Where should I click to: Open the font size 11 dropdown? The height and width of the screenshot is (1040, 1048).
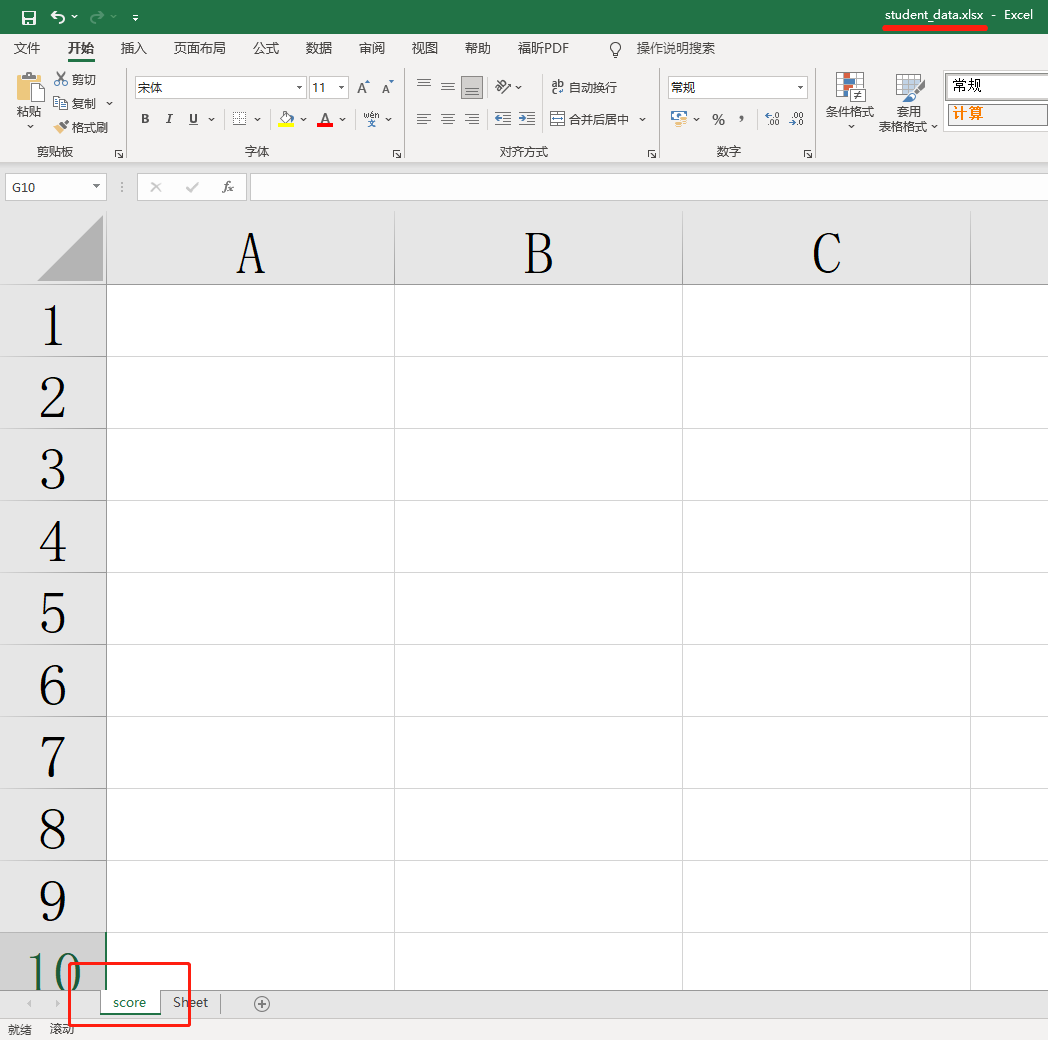[x=342, y=88]
